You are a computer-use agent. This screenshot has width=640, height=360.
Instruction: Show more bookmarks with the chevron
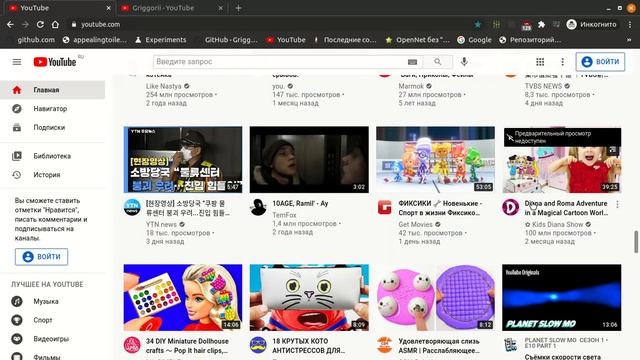[629, 40]
